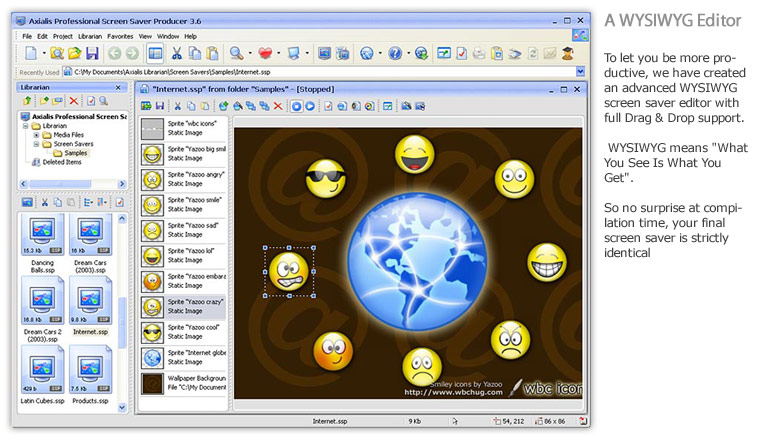Click the Open folder icon in main toolbar
760x440 pixels.
tap(74, 53)
